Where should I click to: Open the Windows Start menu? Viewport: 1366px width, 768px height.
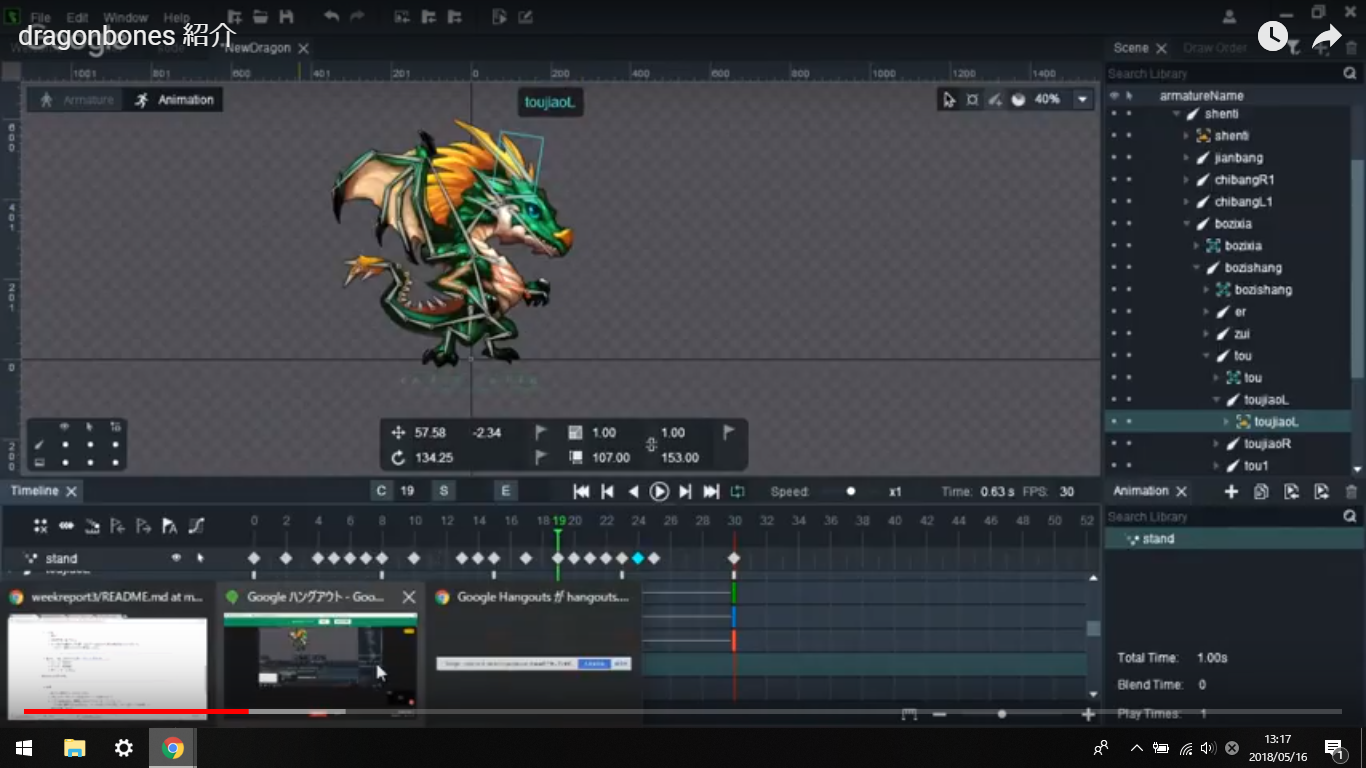24,748
